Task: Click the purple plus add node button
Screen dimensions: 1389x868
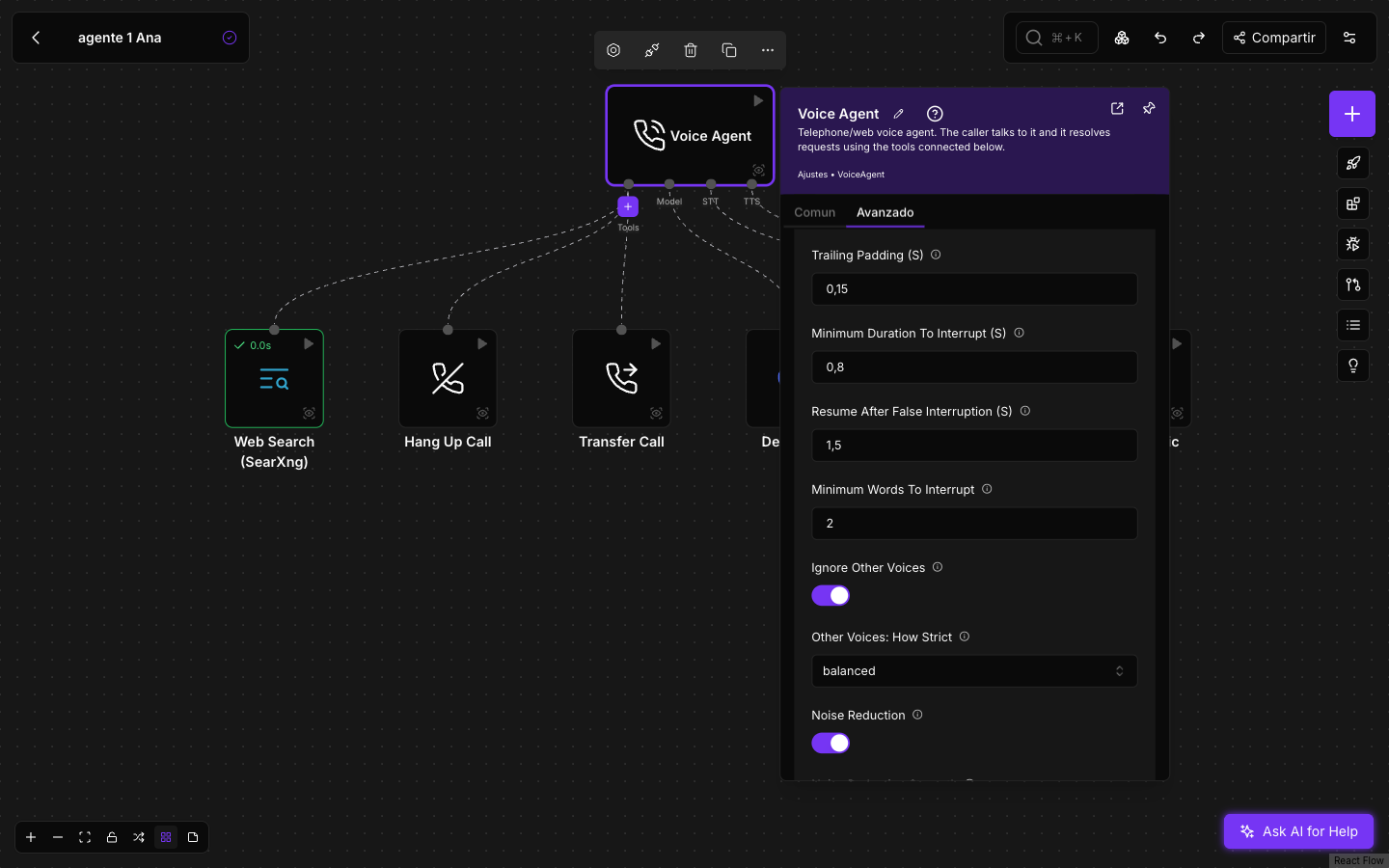Action: click(x=1352, y=114)
